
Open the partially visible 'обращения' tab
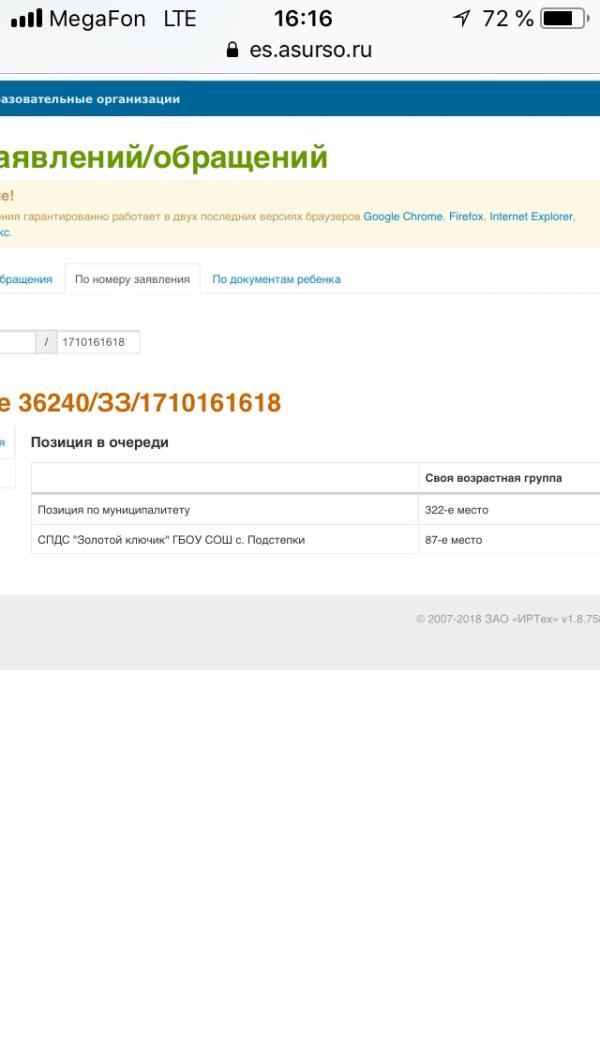pos(26,279)
